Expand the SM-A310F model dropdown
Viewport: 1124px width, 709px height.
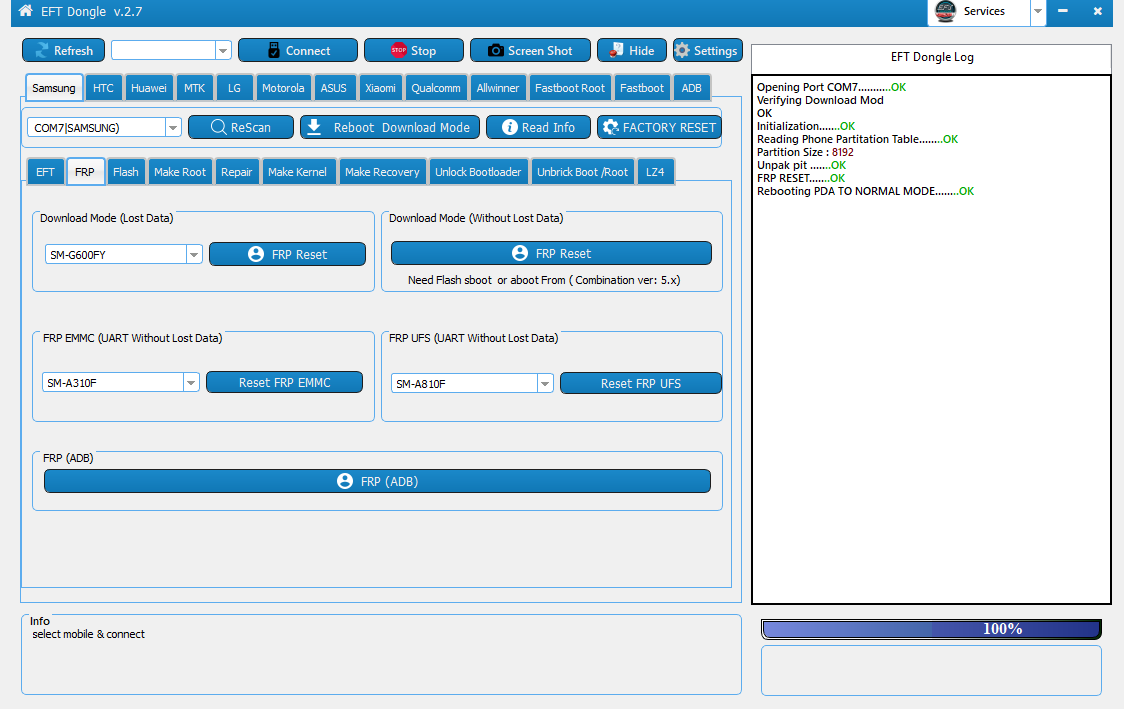[191, 382]
